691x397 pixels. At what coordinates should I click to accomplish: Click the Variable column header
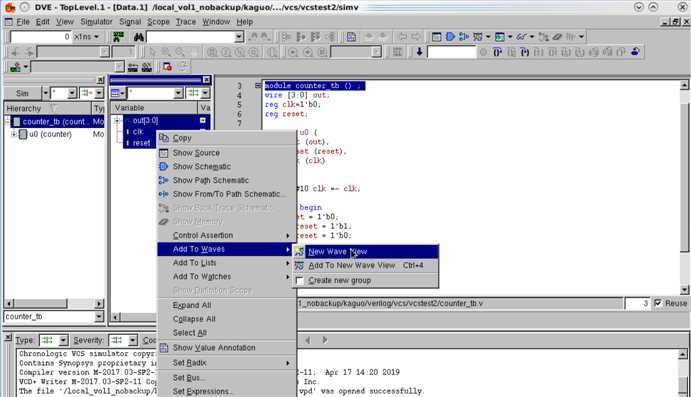click(x=154, y=108)
